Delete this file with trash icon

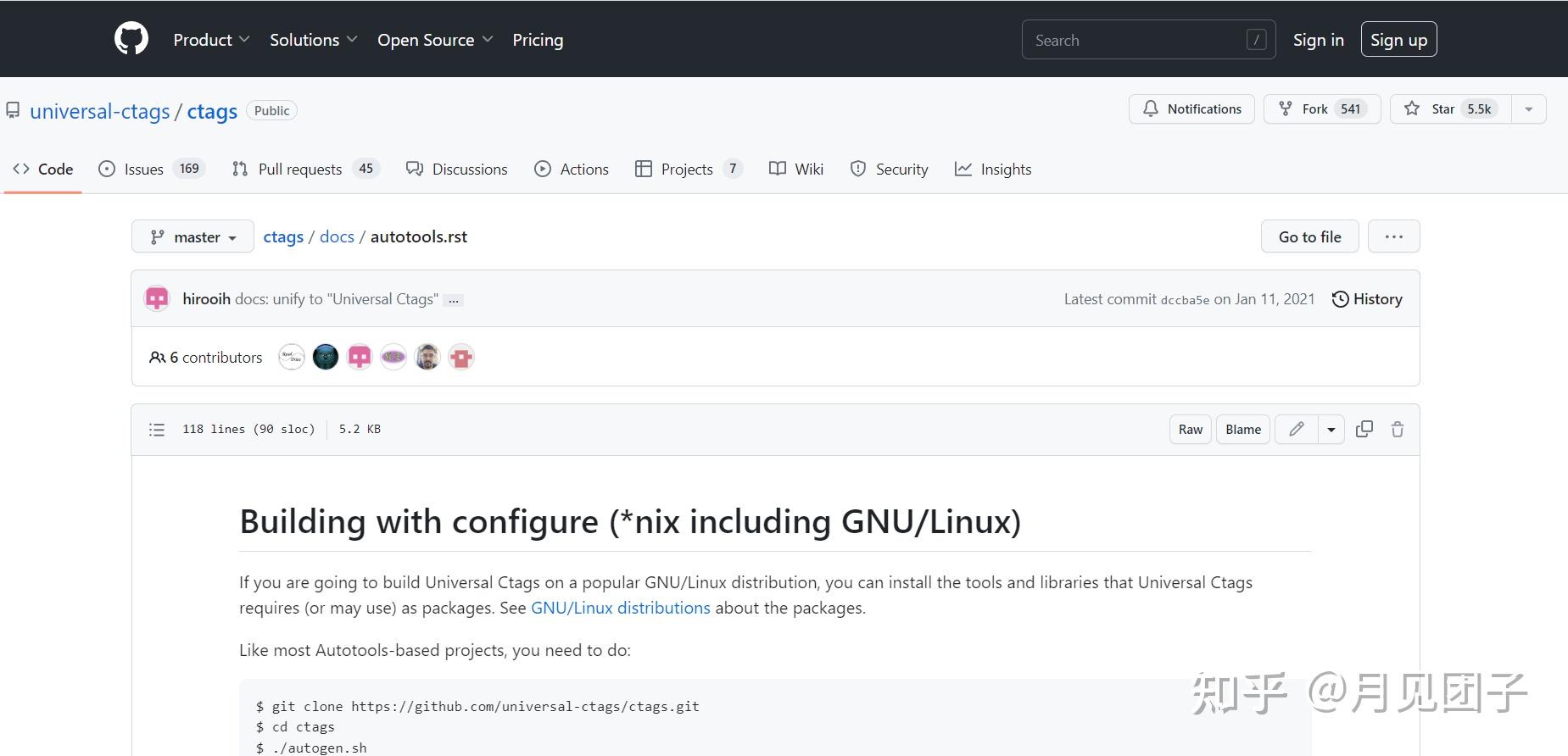(x=1397, y=429)
